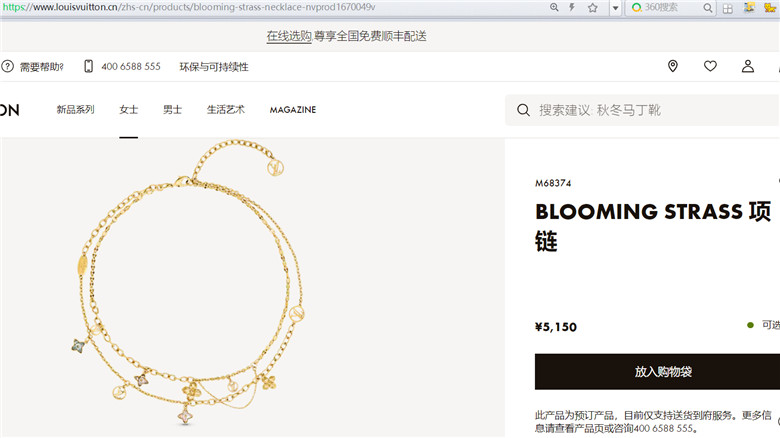Viewport: 780px width, 438px height.
Task: Click the lightning bolt icon in address bar
Action: [x=572, y=7]
